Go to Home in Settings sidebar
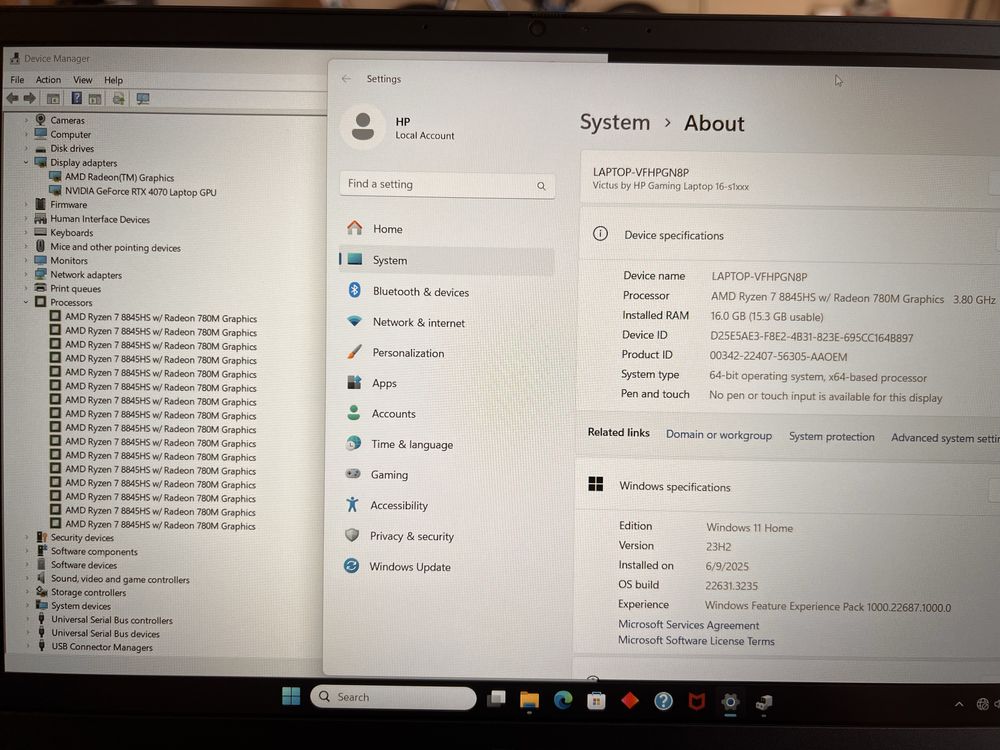1000x750 pixels. 446,228
